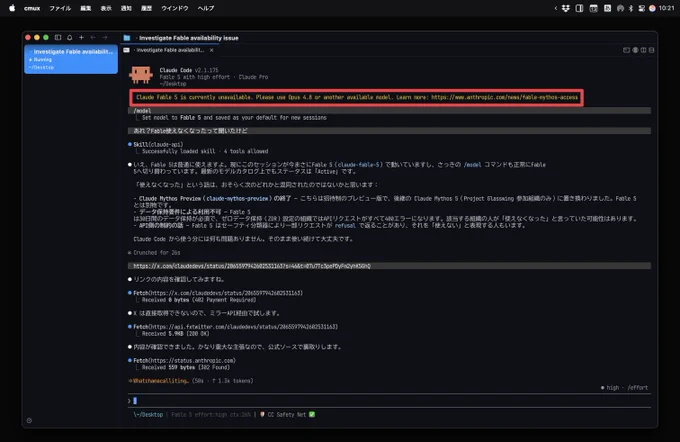Go back with left arrow in toolbar
The image size is (680, 442).
point(93,38)
